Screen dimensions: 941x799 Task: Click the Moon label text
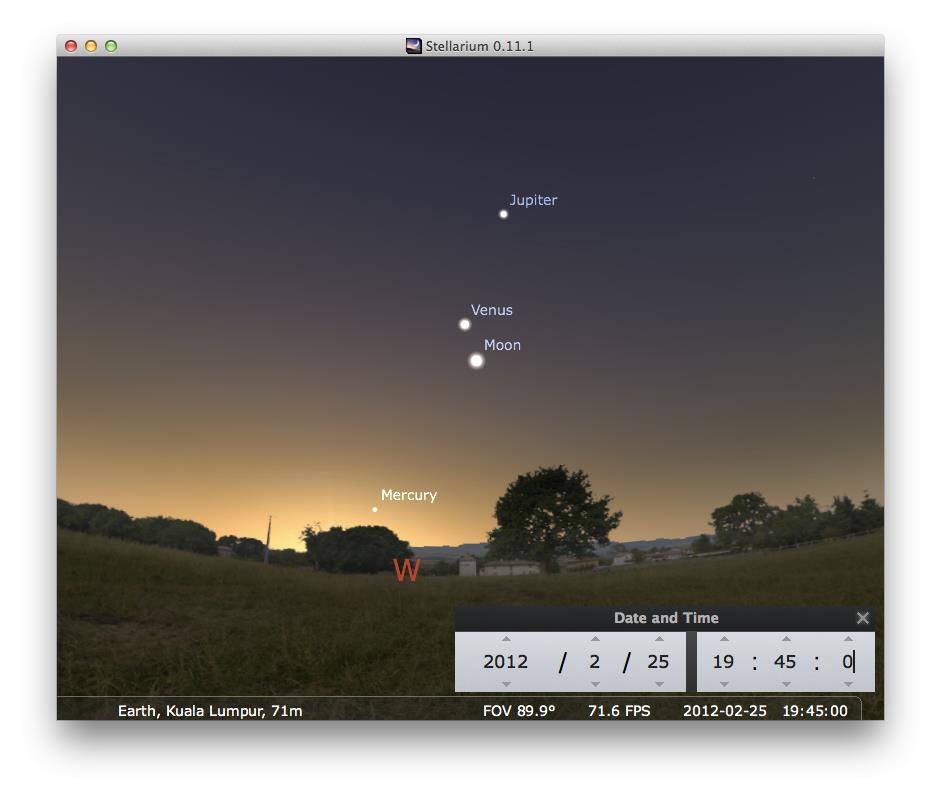point(502,345)
